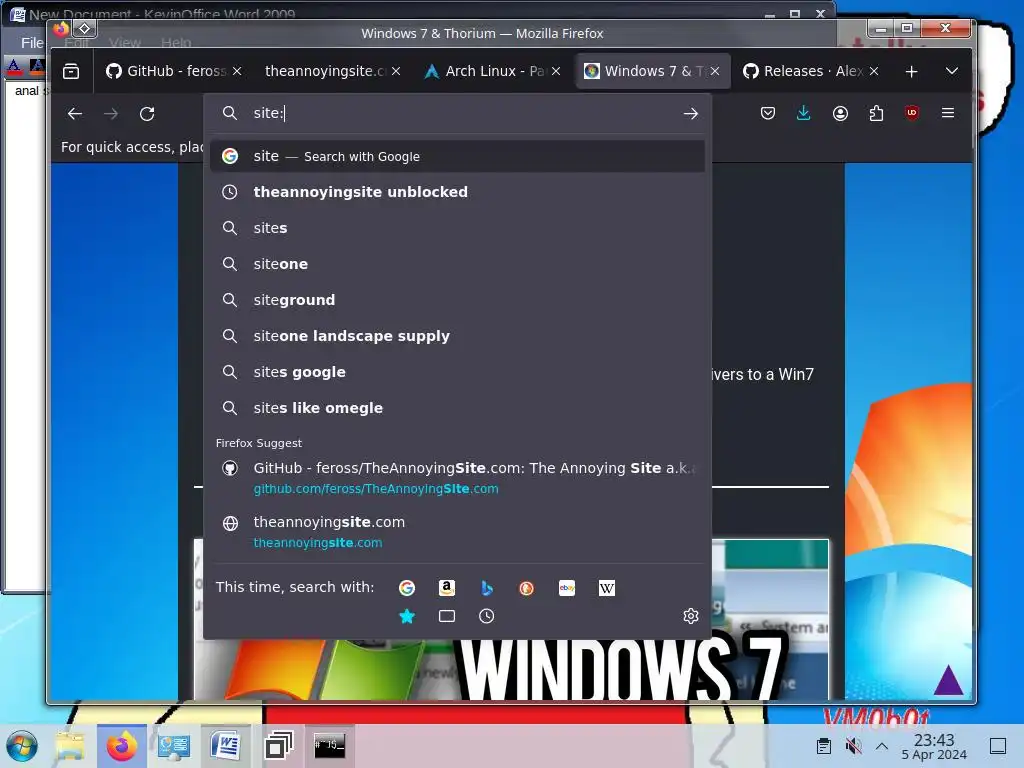
Task: Open file explorer from the taskbar
Action: pos(70,746)
